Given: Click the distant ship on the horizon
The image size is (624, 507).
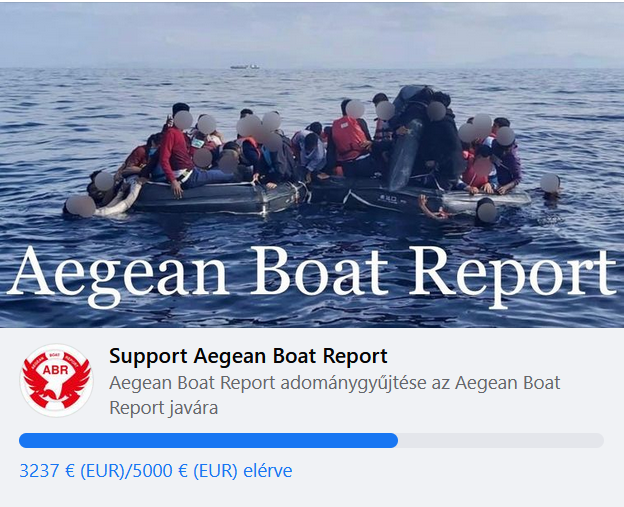Looking at the screenshot, I should coord(245,67).
